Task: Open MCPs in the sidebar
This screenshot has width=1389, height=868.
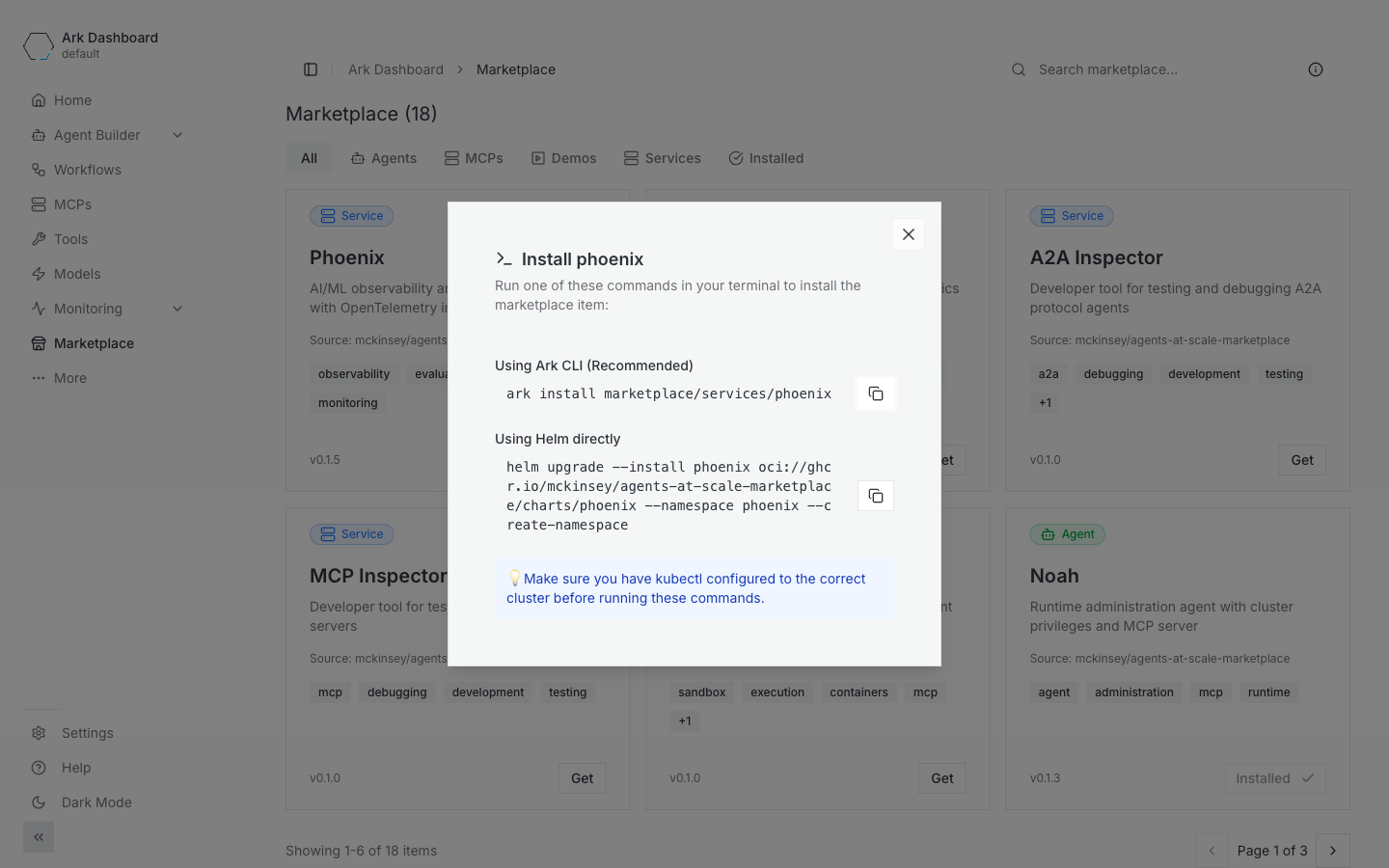Action: pyautogui.click(x=108, y=204)
